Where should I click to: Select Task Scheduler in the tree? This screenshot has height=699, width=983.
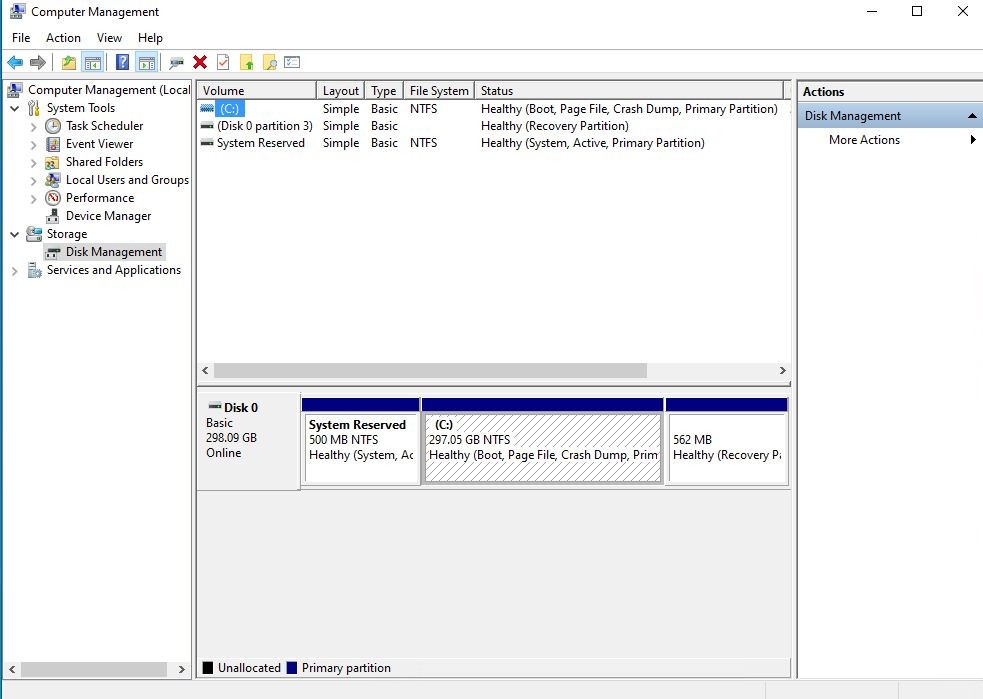pos(104,125)
